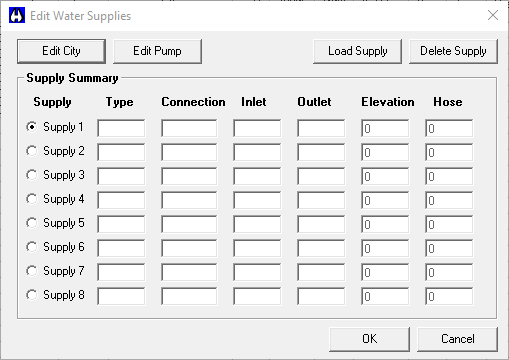Focus the Elevation field for Supply 7
This screenshot has width=509, height=360.
pos(385,272)
